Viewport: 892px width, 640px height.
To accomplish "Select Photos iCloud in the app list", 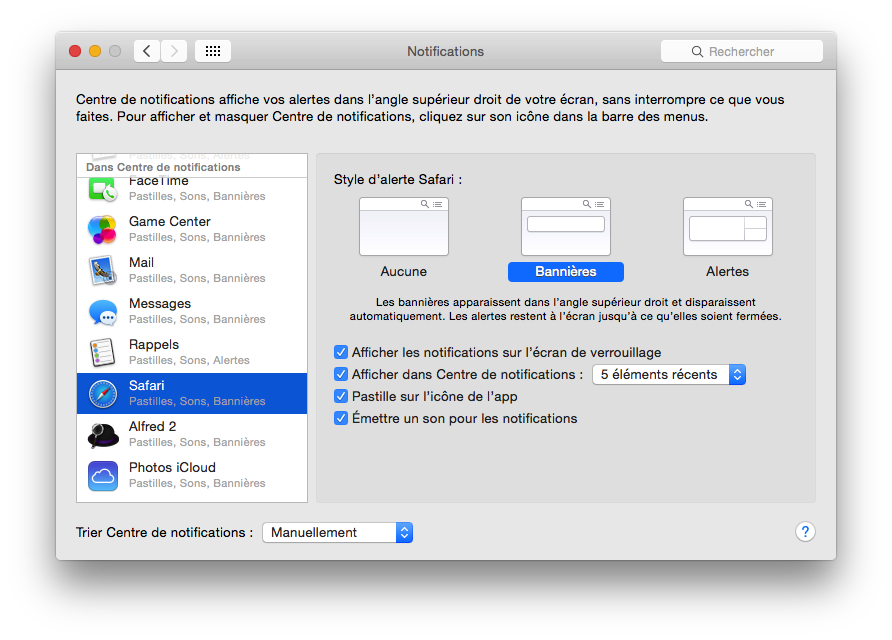I will [192, 475].
